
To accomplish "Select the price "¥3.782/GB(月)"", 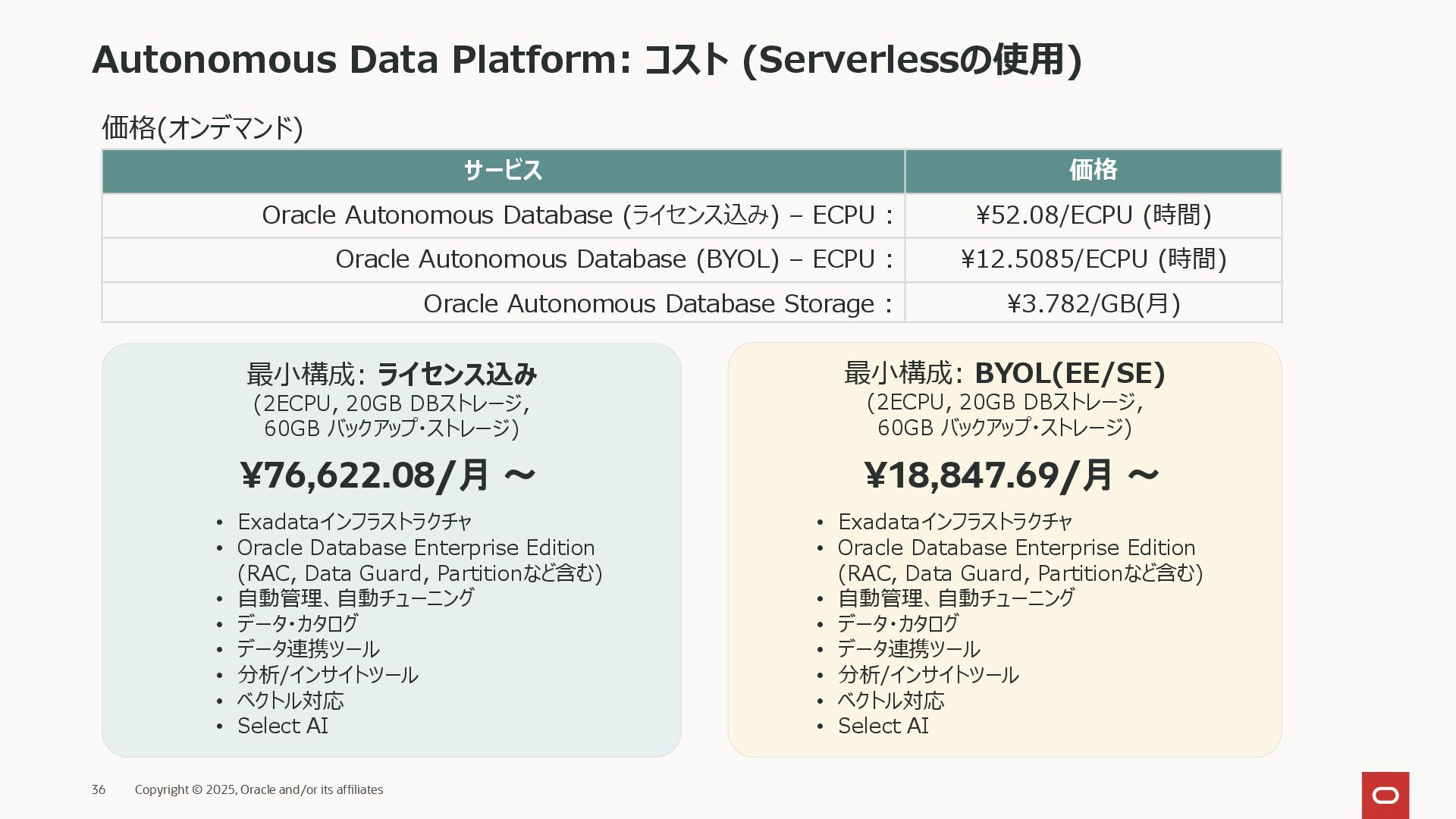I will 1093,303.
